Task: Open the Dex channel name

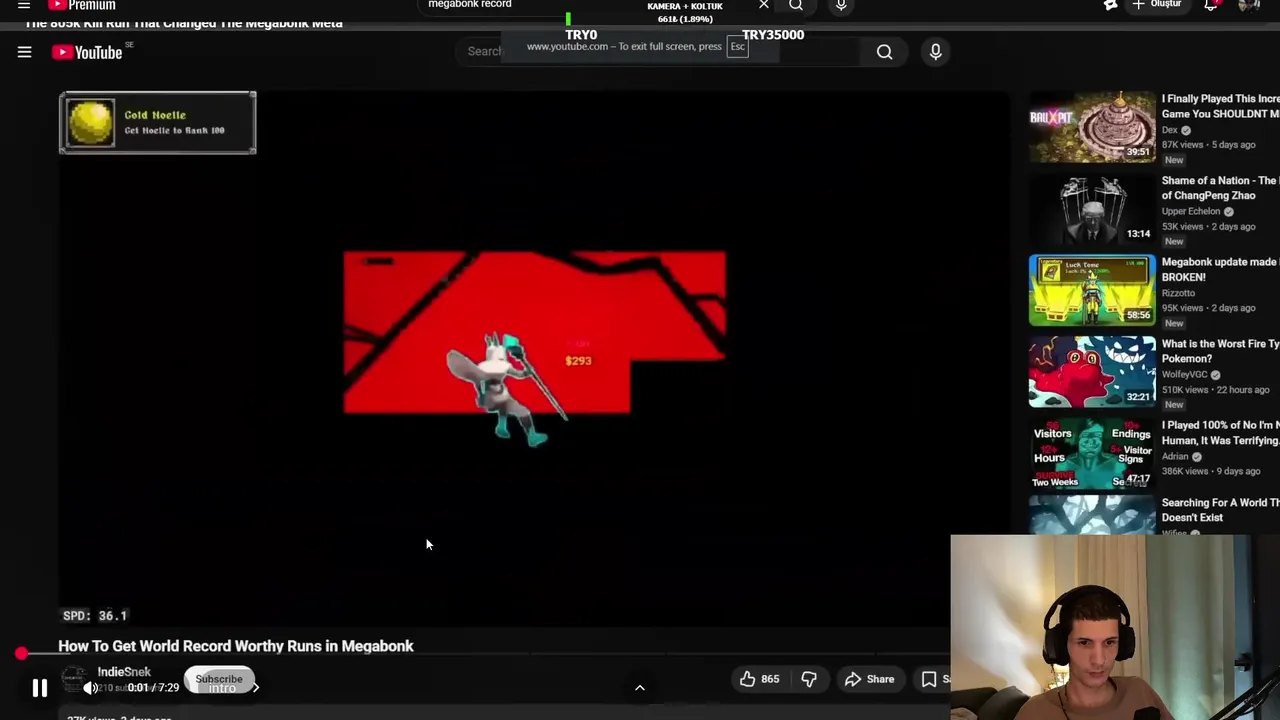Action: point(1170,130)
